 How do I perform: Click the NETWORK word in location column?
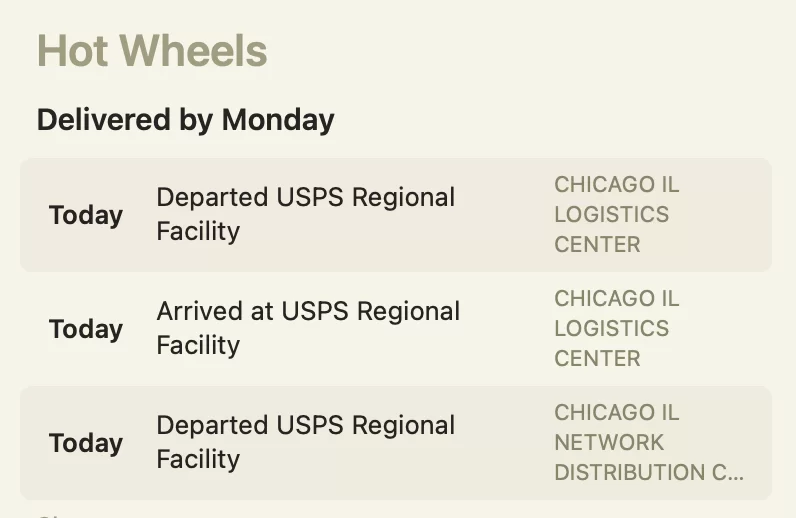609,442
